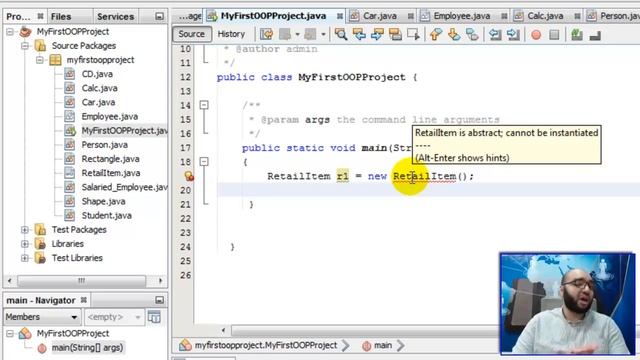Shift line left icon
Screen dimensions: 640x360
click(495, 34)
